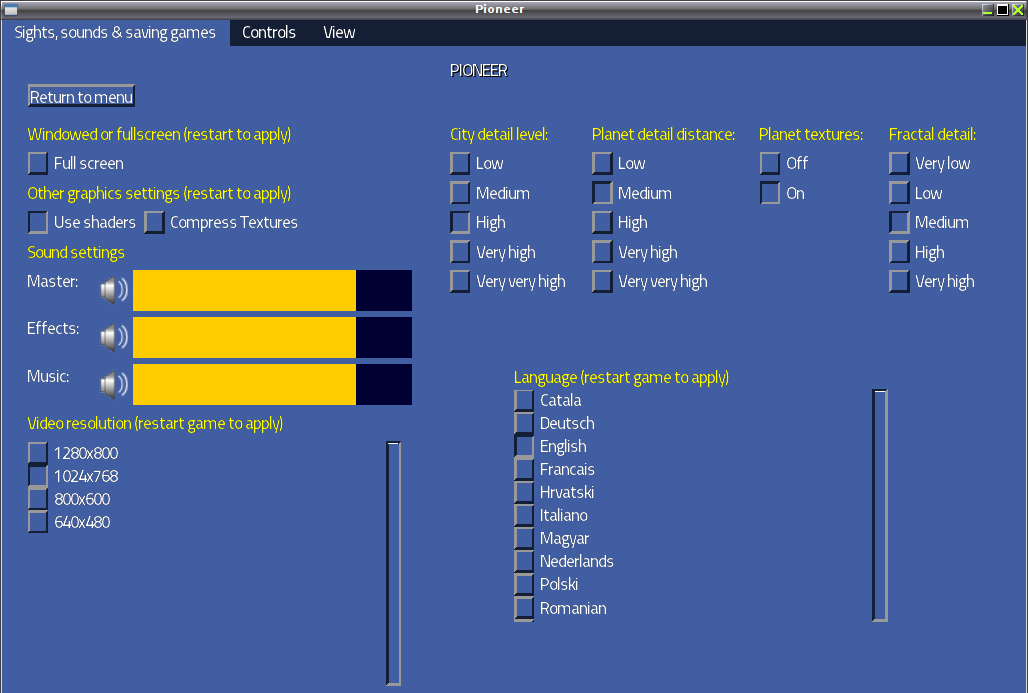Viewport: 1028px width, 693px height.
Task: Set Planet detail distance to Low
Action: click(602, 163)
